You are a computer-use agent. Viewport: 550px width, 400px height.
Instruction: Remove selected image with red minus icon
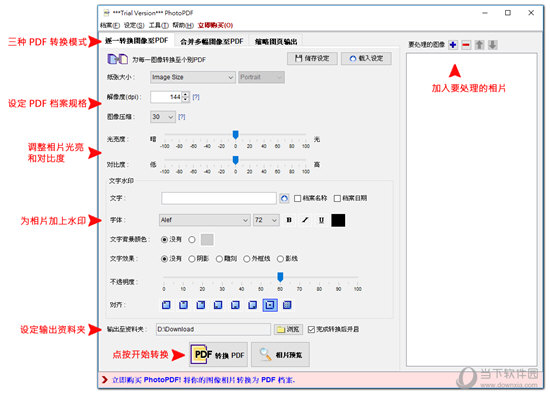pyautogui.click(x=466, y=45)
